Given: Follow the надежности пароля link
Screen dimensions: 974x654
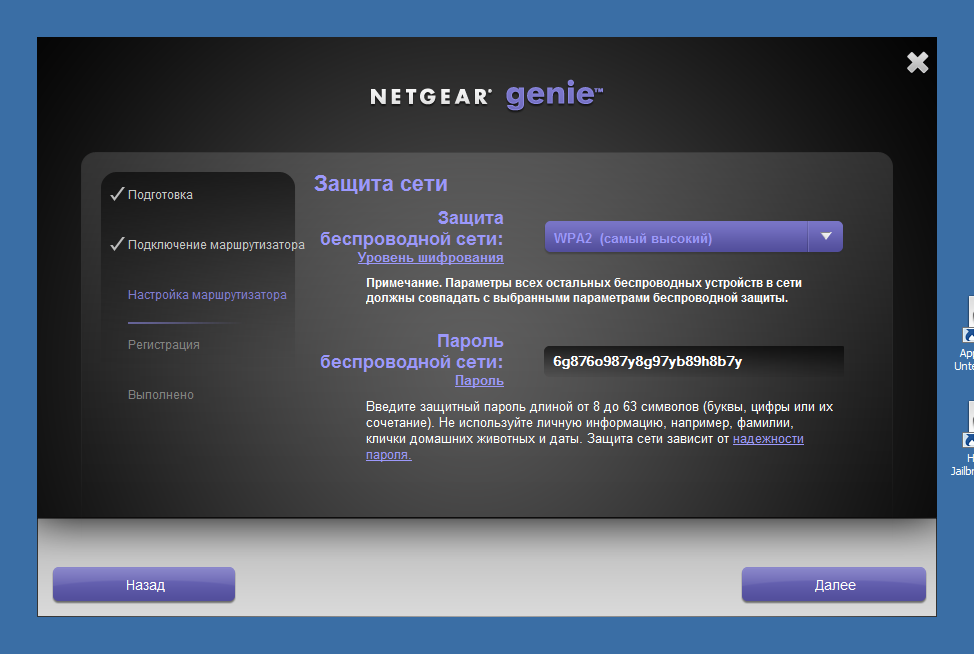Looking at the screenshot, I should pos(768,439).
